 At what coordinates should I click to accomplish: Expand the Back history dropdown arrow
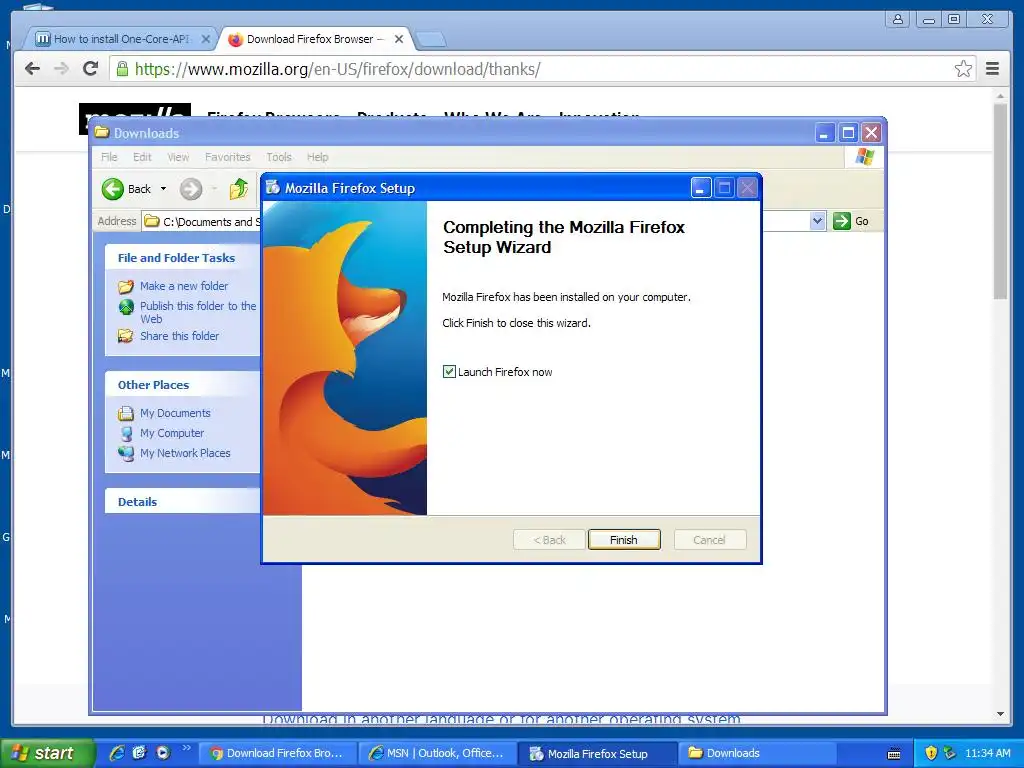163,189
